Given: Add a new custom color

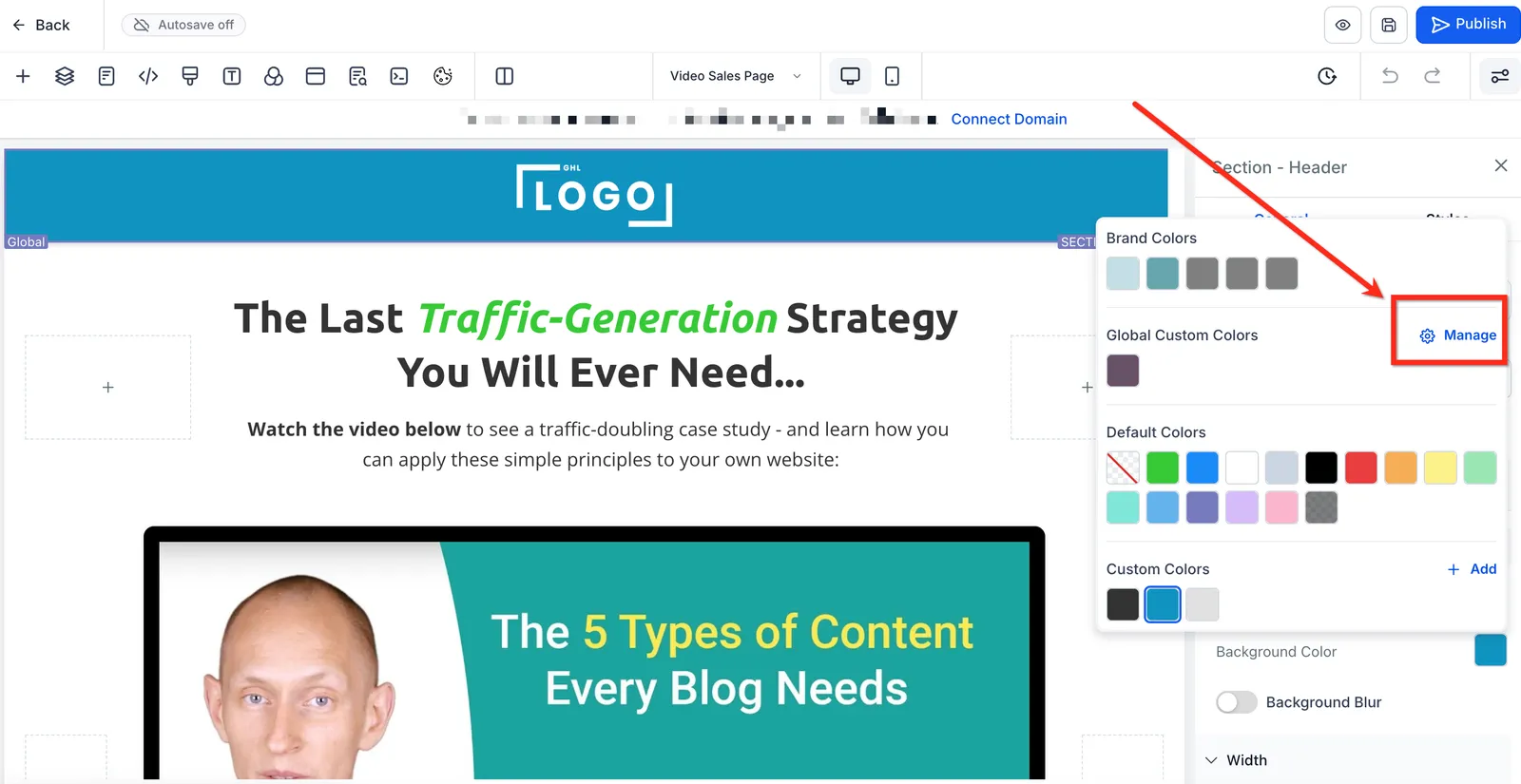Looking at the screenshot, I should point(1472,569).
